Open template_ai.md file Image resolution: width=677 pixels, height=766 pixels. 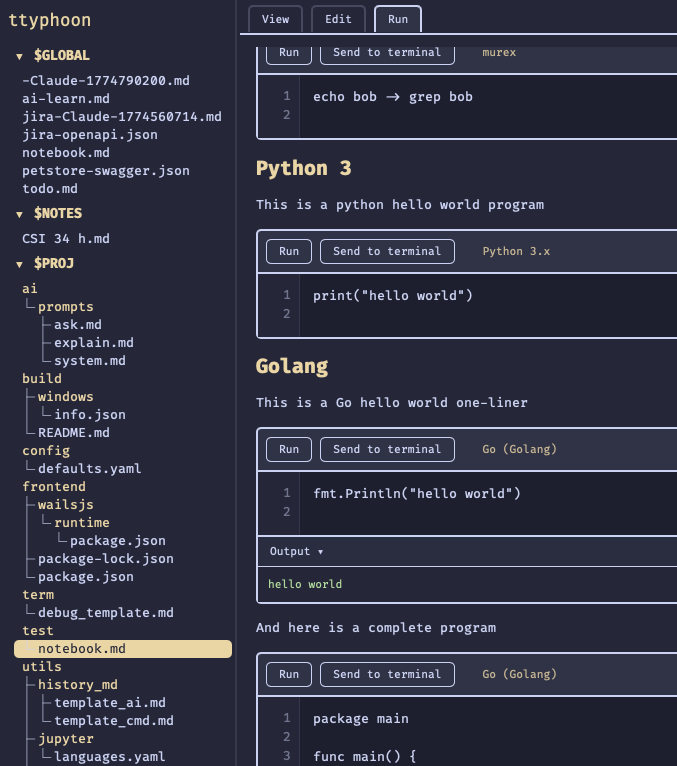110,703
